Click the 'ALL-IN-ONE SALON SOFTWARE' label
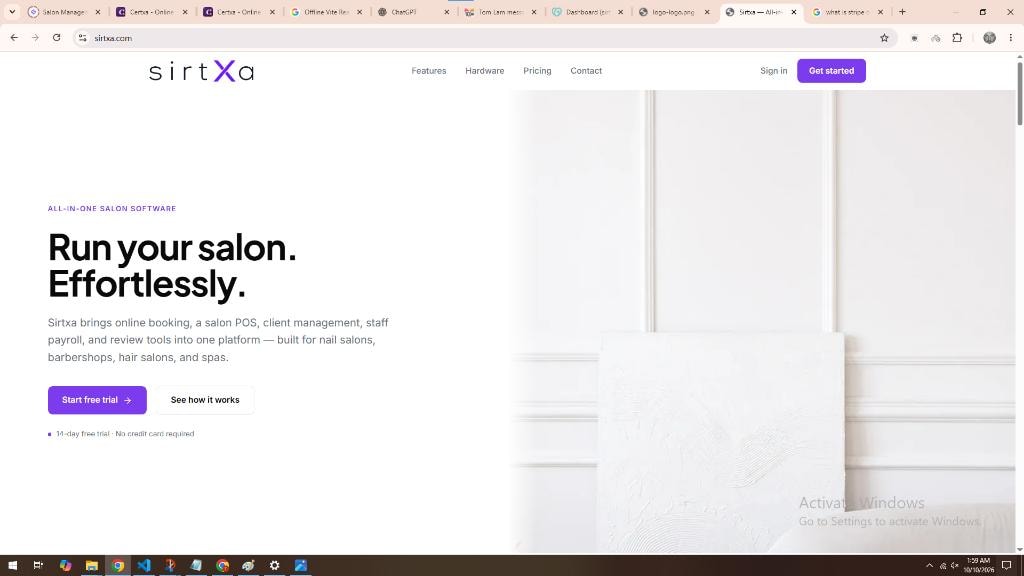Image resolution: width=1024 pixels, height=576 pixels. click(x=112, y=208)
